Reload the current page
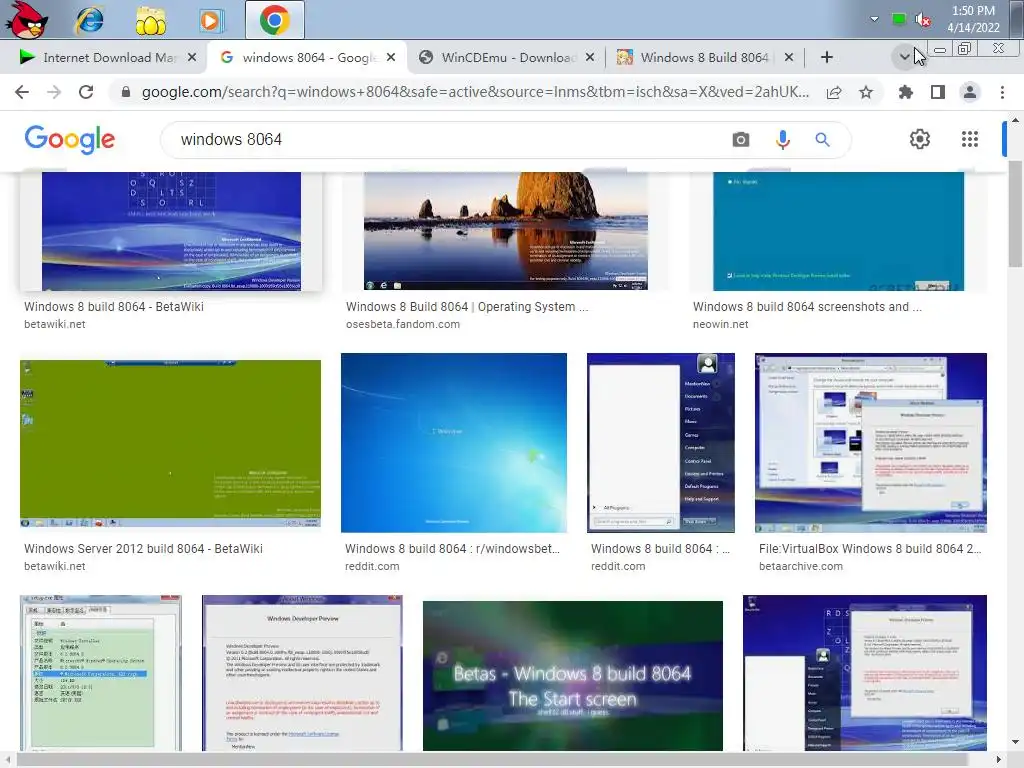Screen dimensions: 1024x768 click(x=86, y=92)
